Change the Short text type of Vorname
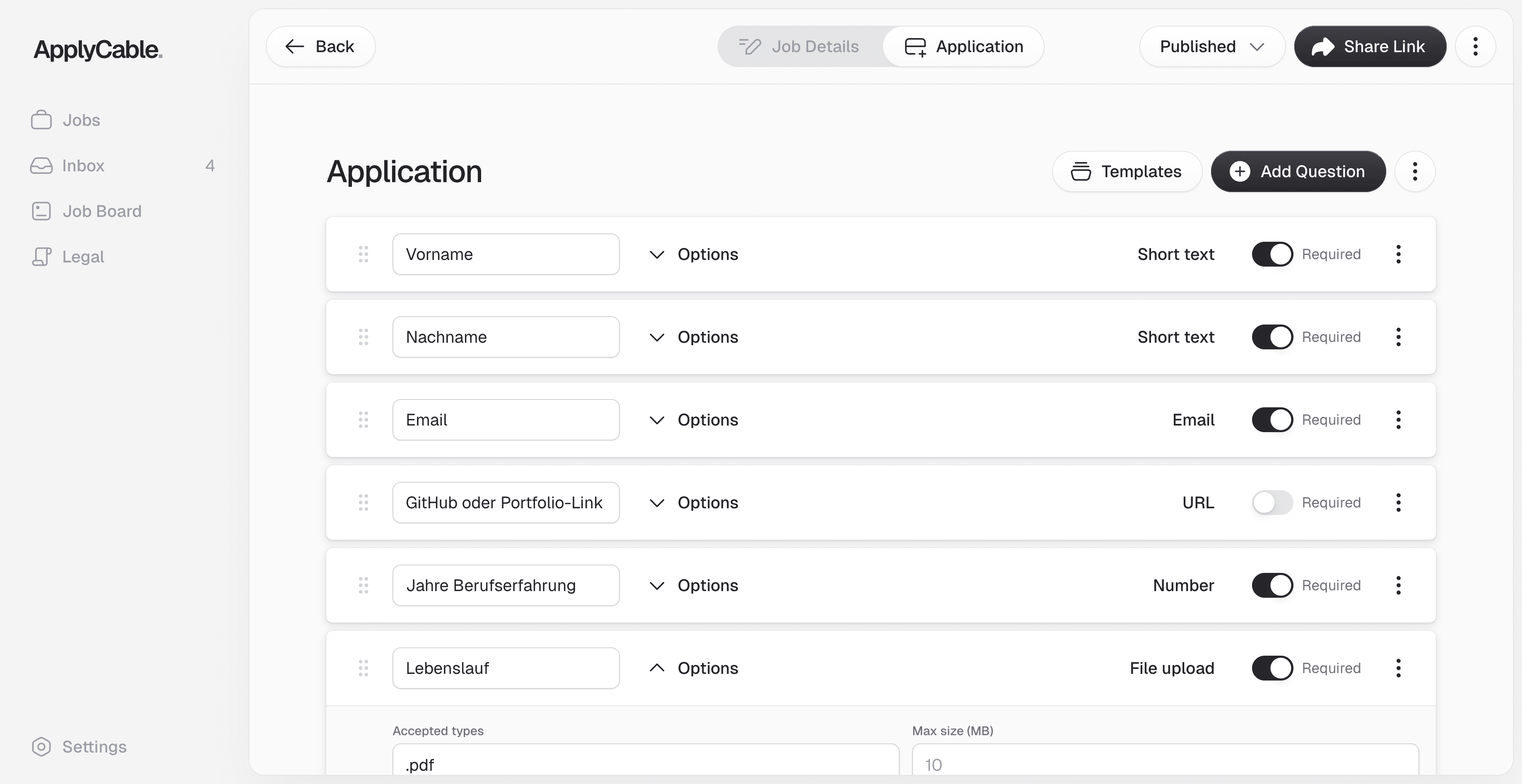This screenshot has width=1522, height=784. [1176, 254]
